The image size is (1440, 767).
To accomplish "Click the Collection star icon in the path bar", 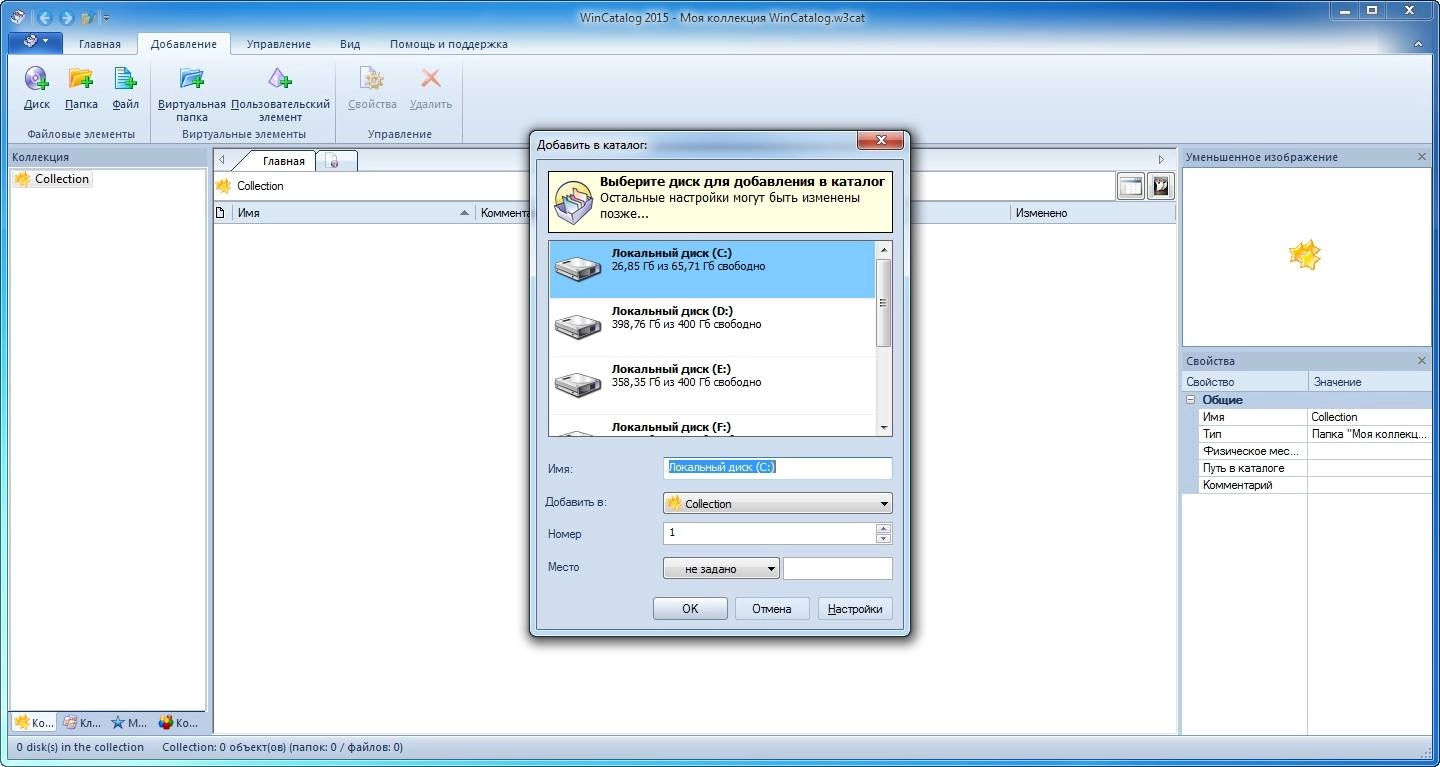I will click(x=224, y=186).
